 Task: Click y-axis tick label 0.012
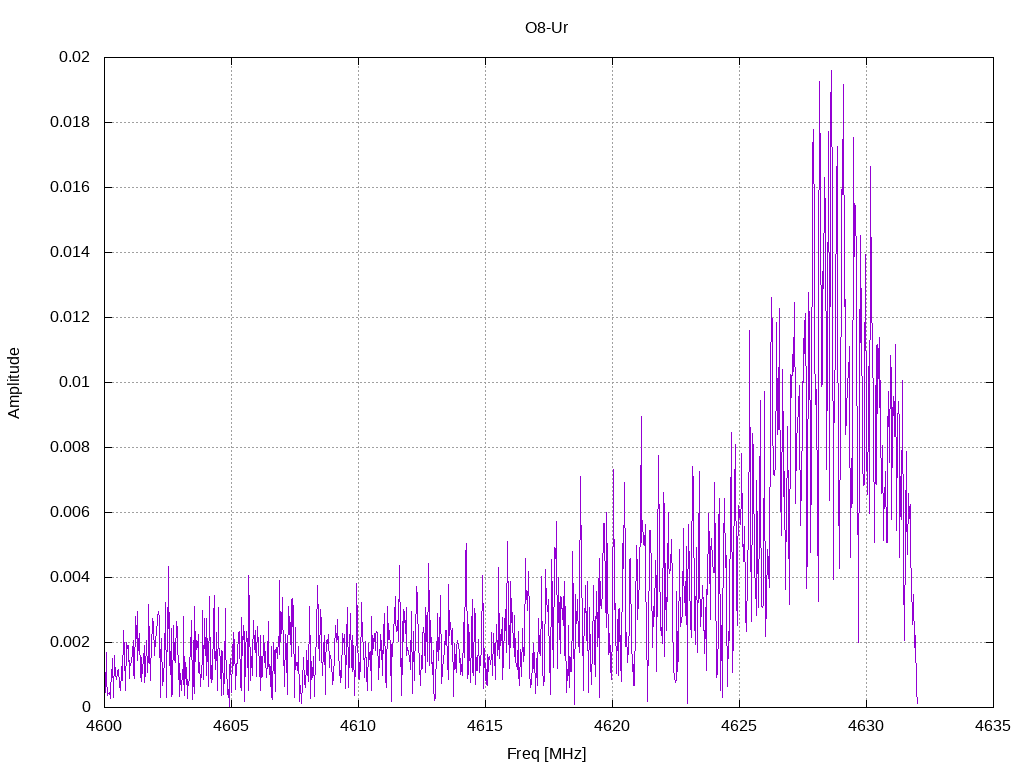click(70, 317)
